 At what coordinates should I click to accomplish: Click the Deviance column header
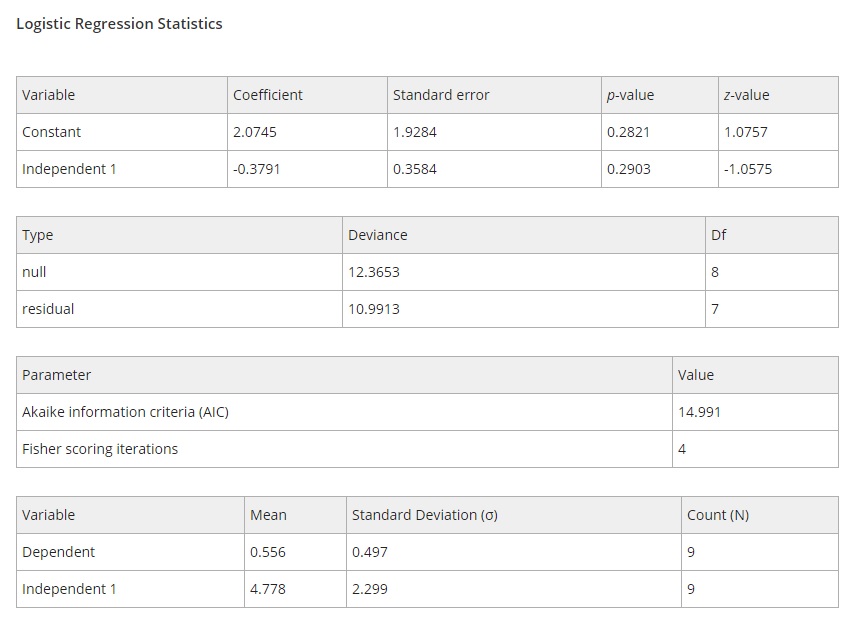(x=376, y=234)
